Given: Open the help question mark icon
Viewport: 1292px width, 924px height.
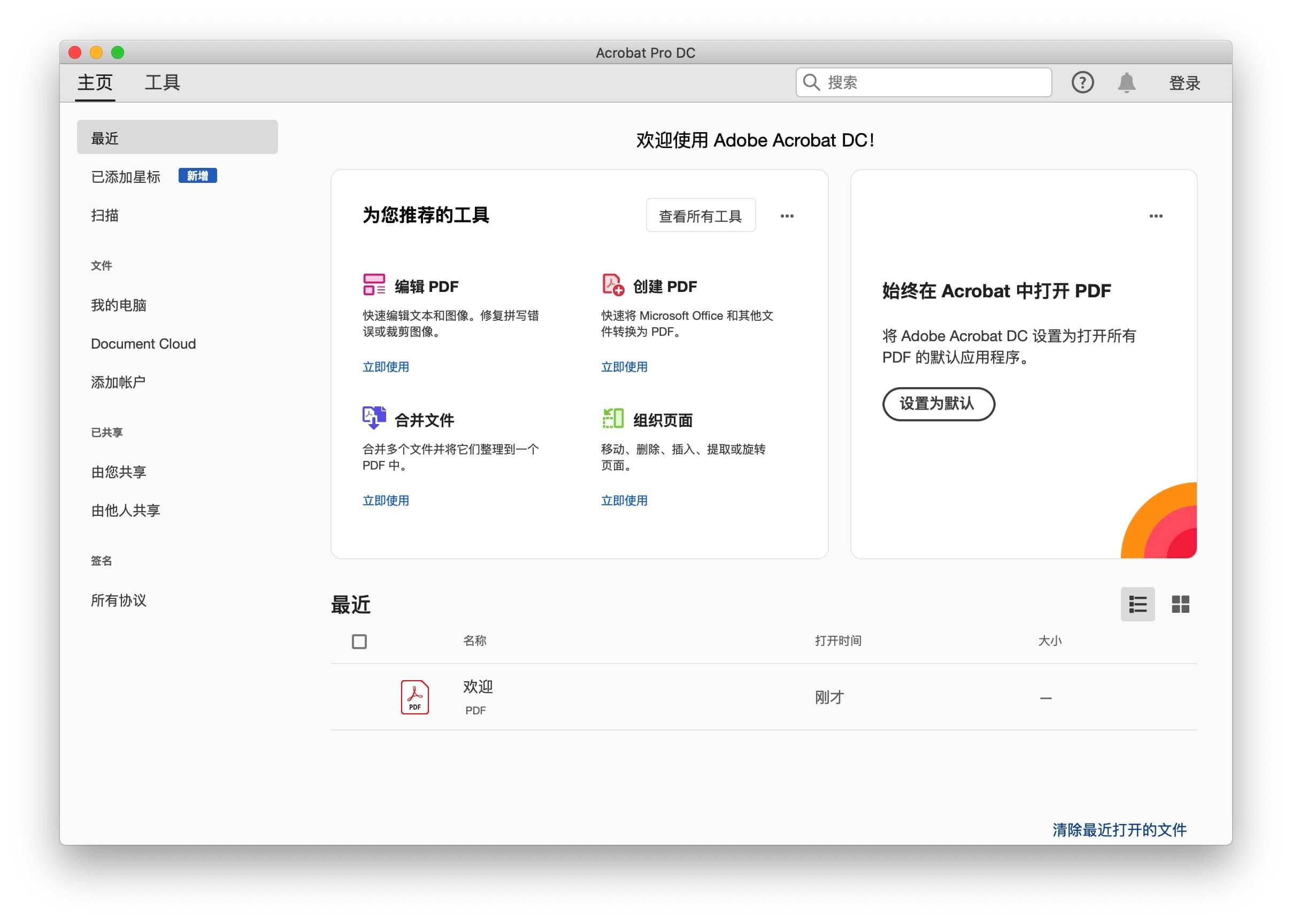Looking at the screenshot, I should 1082,82.
